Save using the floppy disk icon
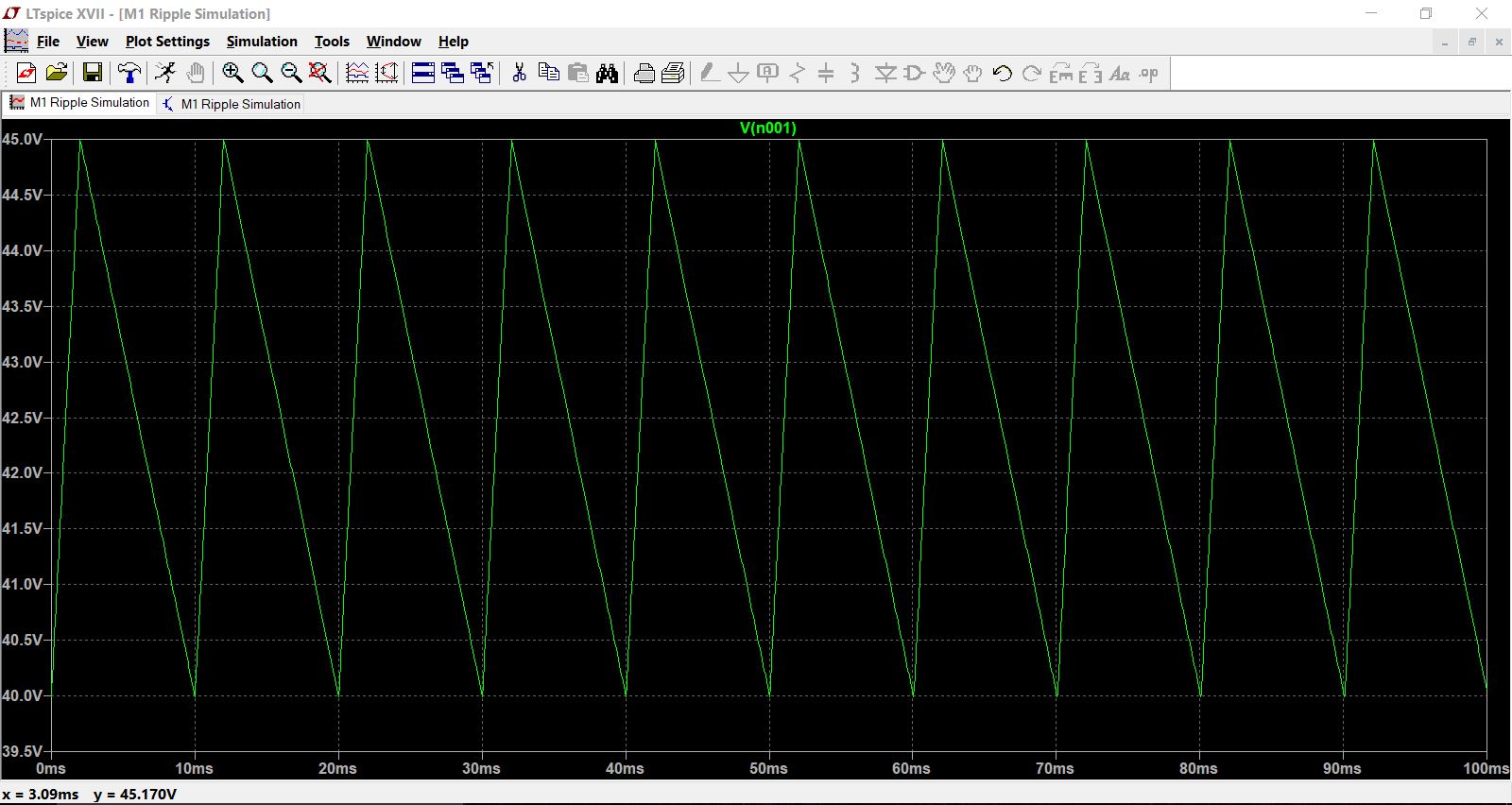 [93, 73]
